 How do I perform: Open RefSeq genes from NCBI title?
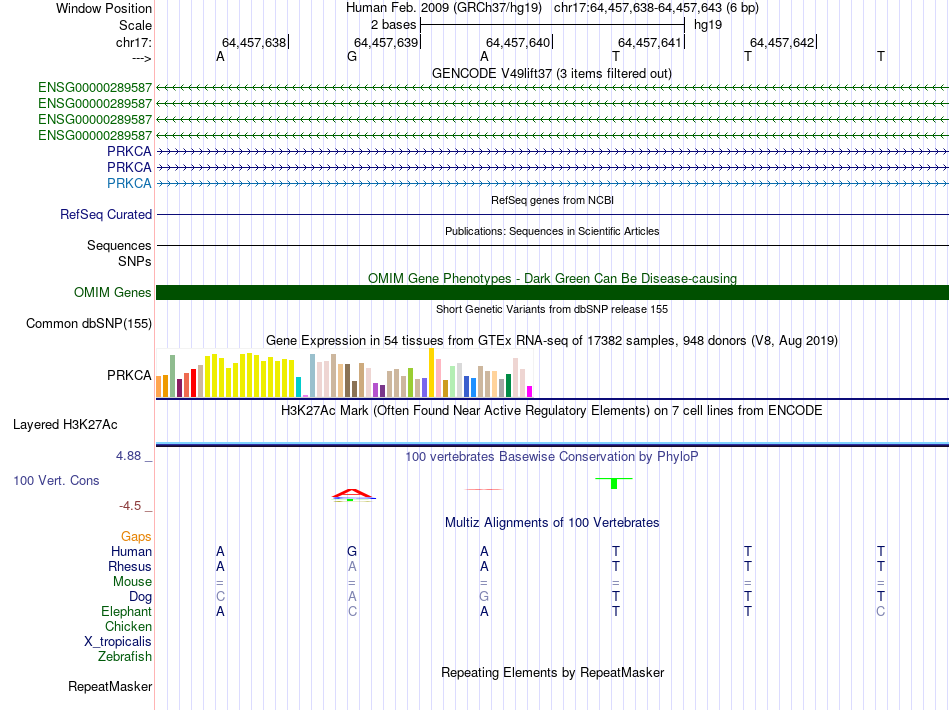pyautogui.click(x=553, y=200)
